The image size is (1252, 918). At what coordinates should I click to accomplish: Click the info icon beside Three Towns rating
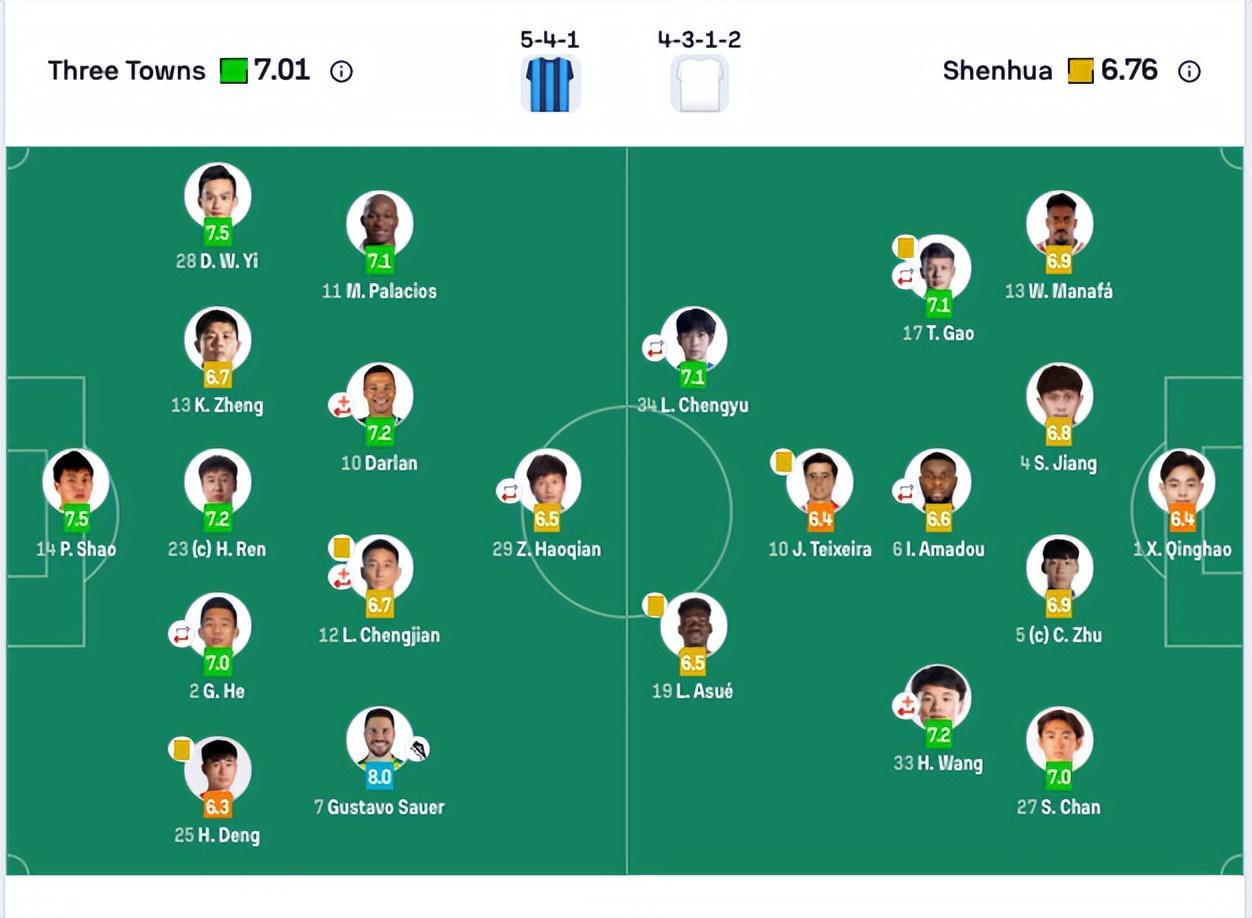point(341,71)
